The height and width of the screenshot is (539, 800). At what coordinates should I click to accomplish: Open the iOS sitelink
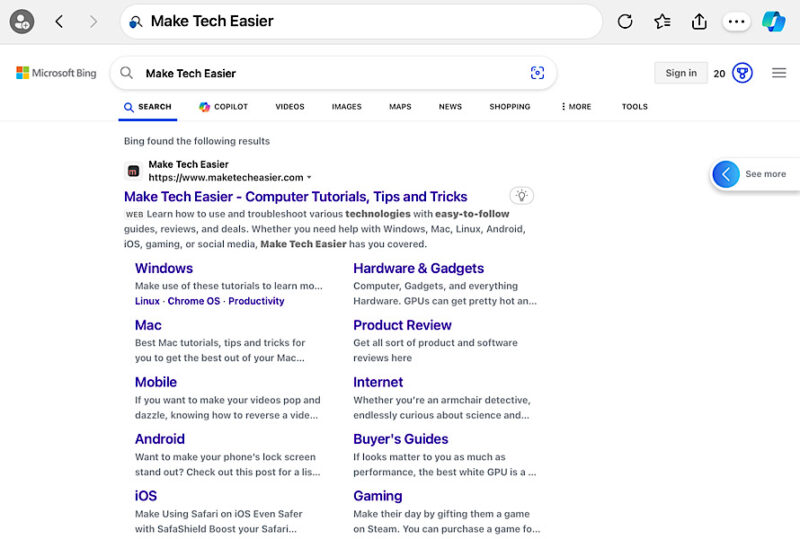pos(145,496)
